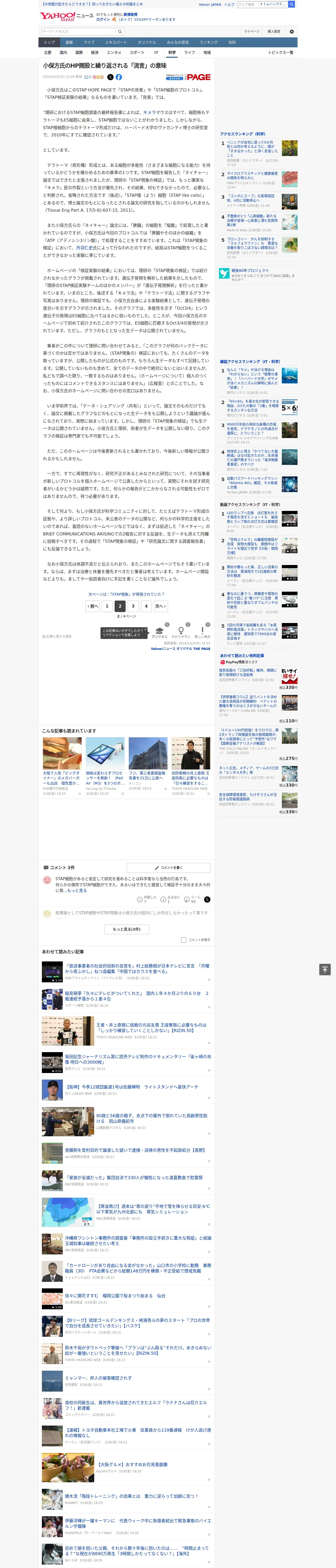This screenshot has width=336, height=1568.
Task: Click the ログイン link
Action: point(103,20)
